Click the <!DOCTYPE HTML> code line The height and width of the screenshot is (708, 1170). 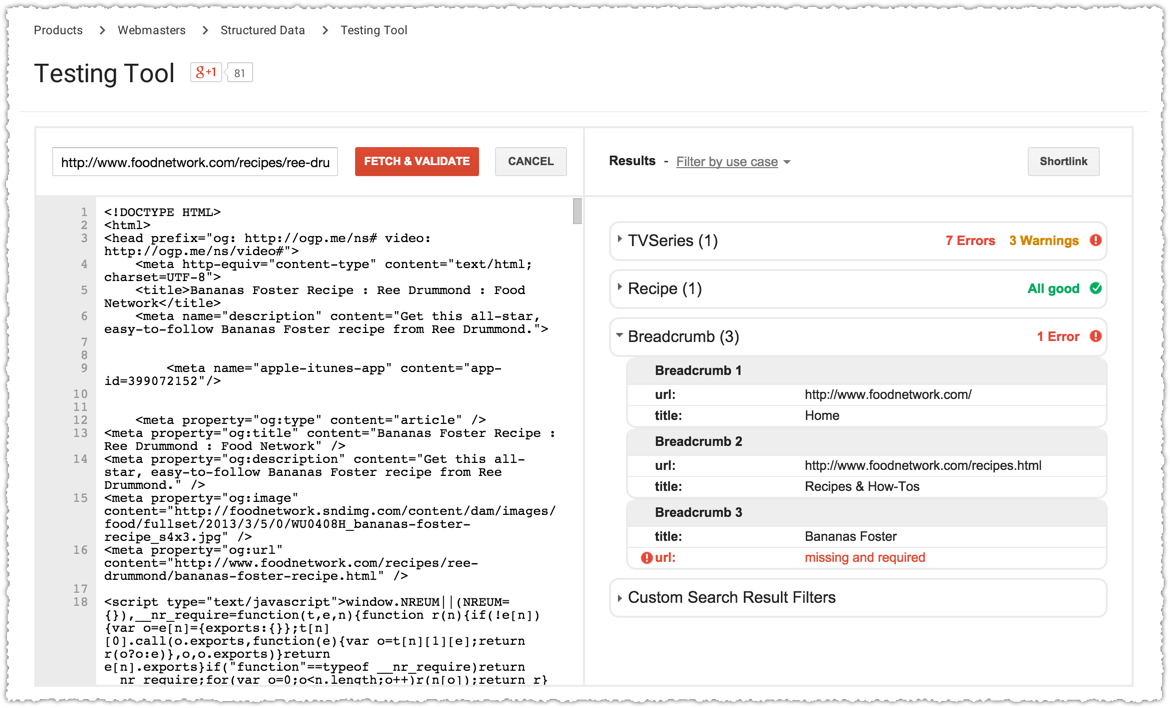163,213
